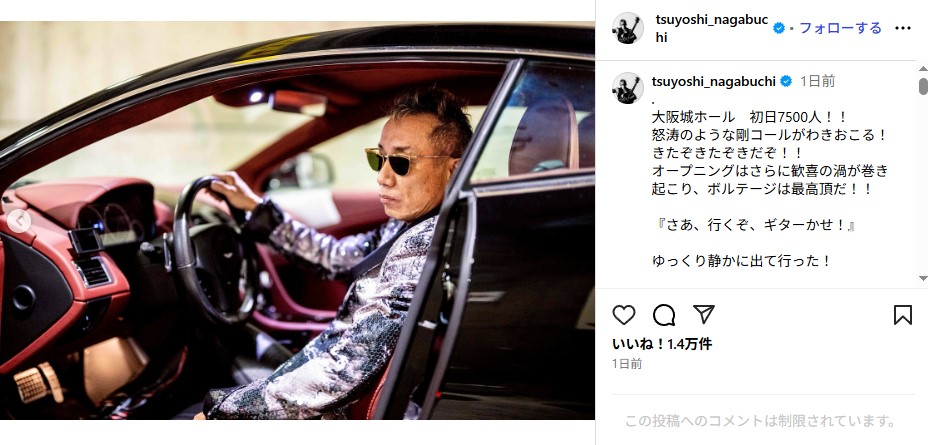The image size is (928, 445).
Task: Click the 1日前 timestamp beside caption username
Action: (x=817, y=82)
